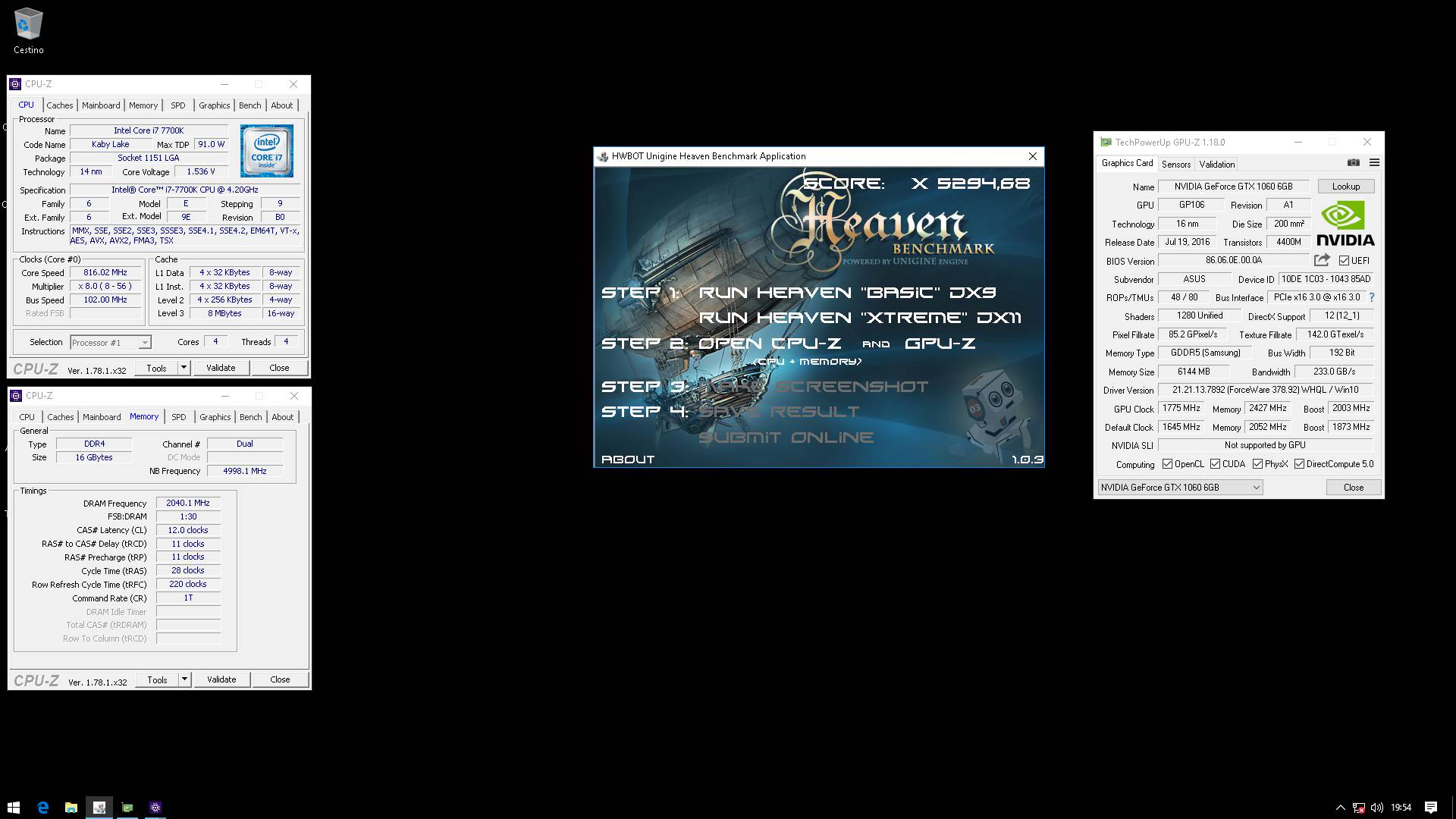Click the HWBOT Heaven window title icon

[603, 156]
